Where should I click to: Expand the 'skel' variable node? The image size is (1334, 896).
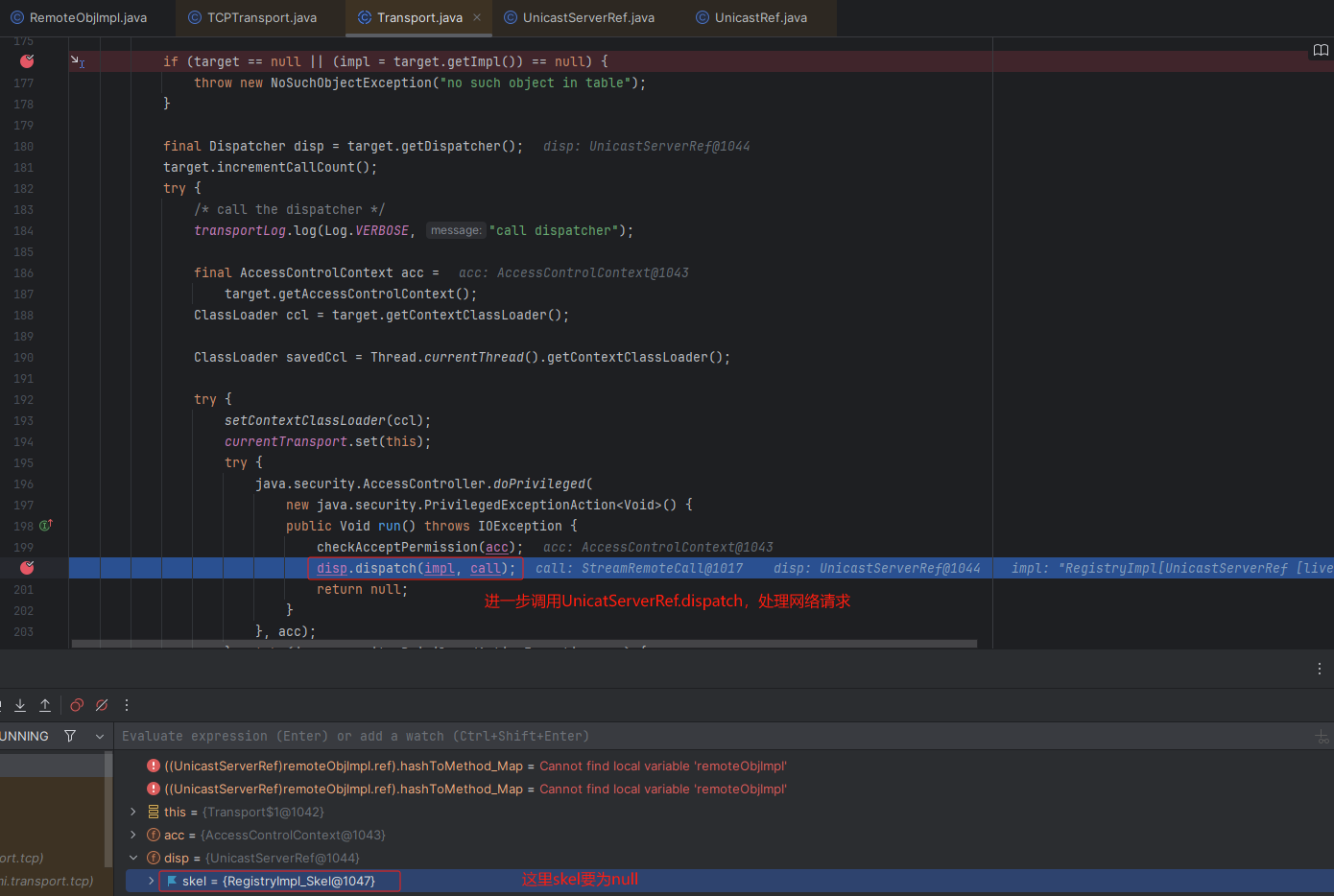click(151, 881)
